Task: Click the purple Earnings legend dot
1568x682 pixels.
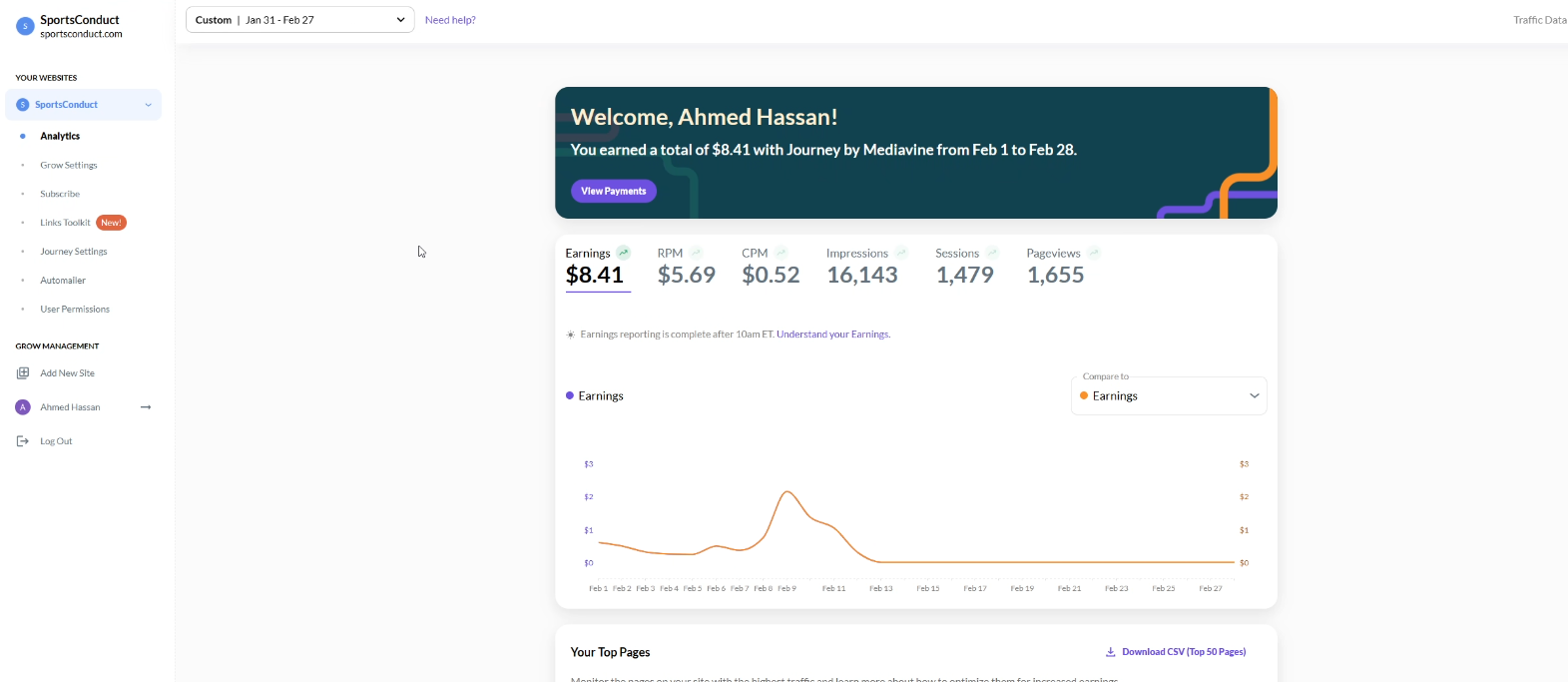Action: click(x=570, y=395)
